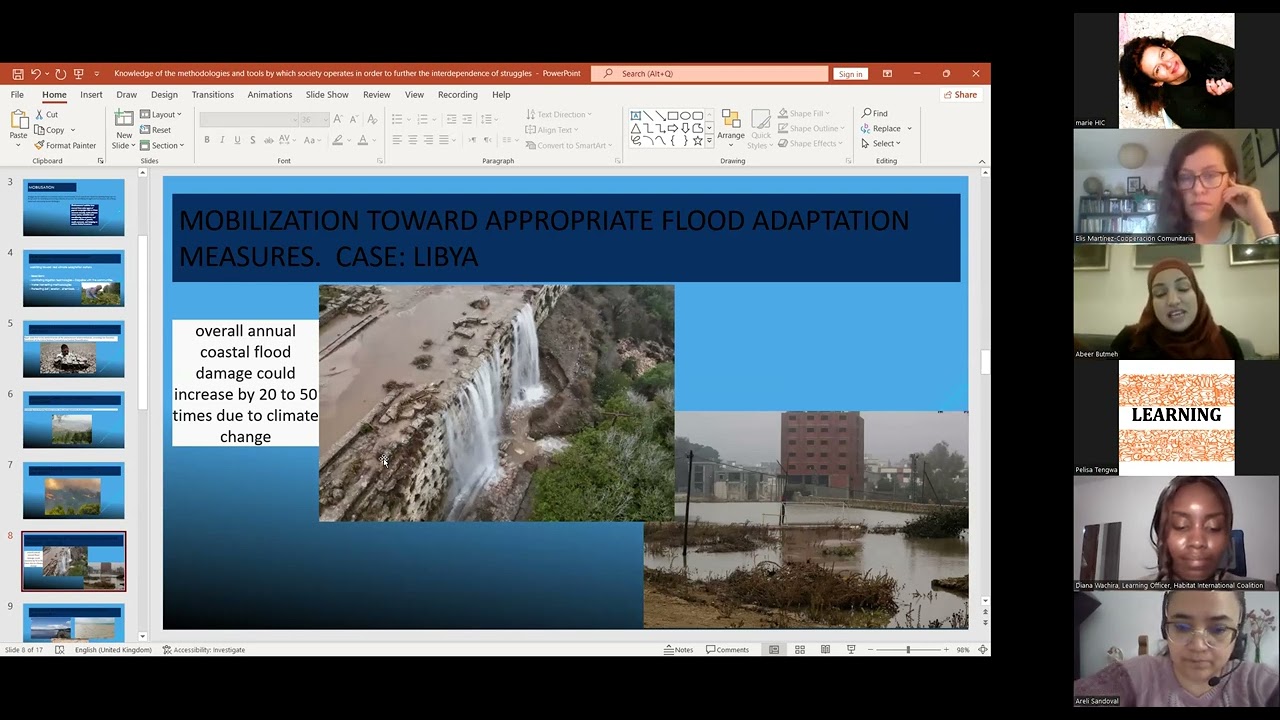This screenshot has height=720, width=1280.
Task: Expand the shapes gallery More arrow
Action: [x=710, y=142]
